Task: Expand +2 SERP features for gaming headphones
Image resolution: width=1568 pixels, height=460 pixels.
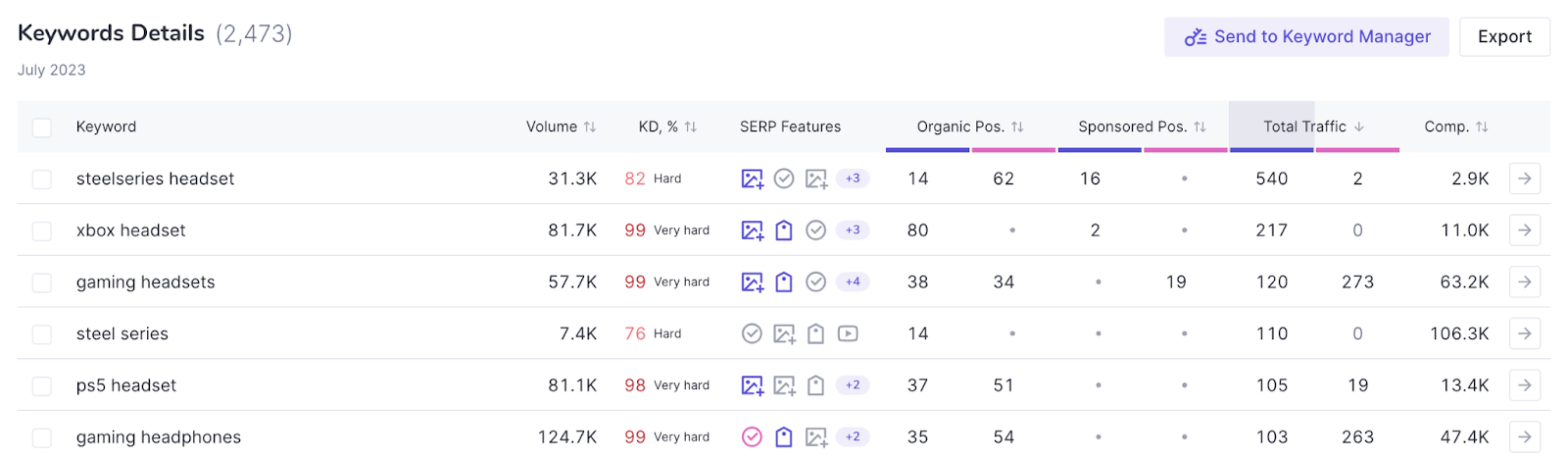Action: [853, 436]
